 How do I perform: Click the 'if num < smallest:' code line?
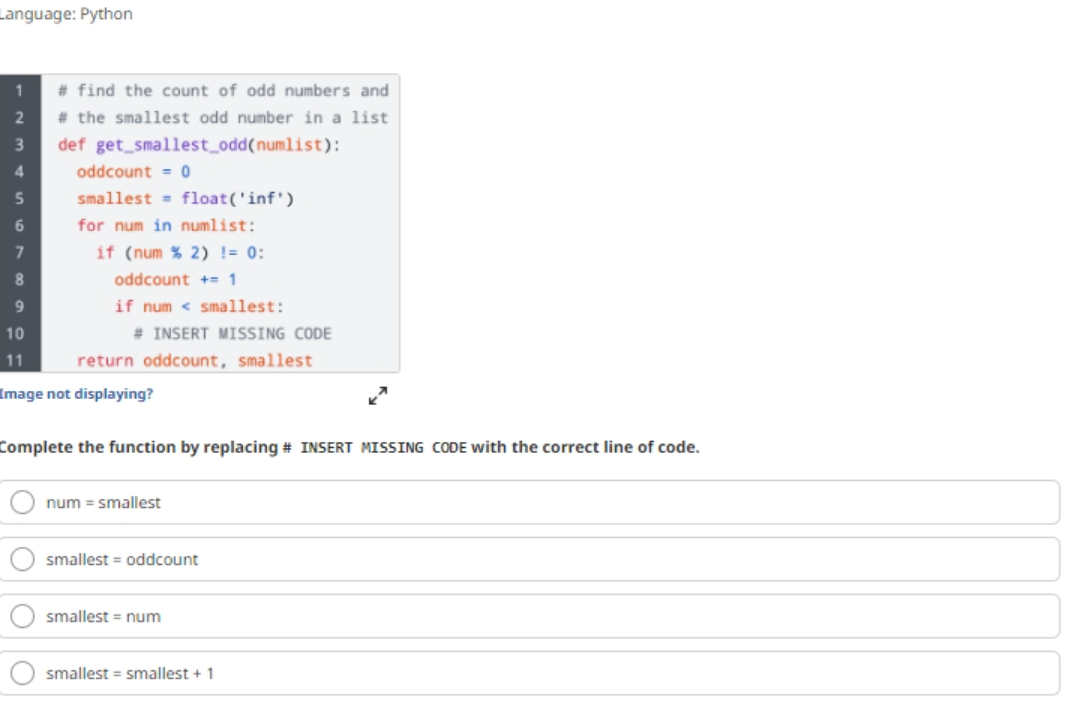click(199, 306)
